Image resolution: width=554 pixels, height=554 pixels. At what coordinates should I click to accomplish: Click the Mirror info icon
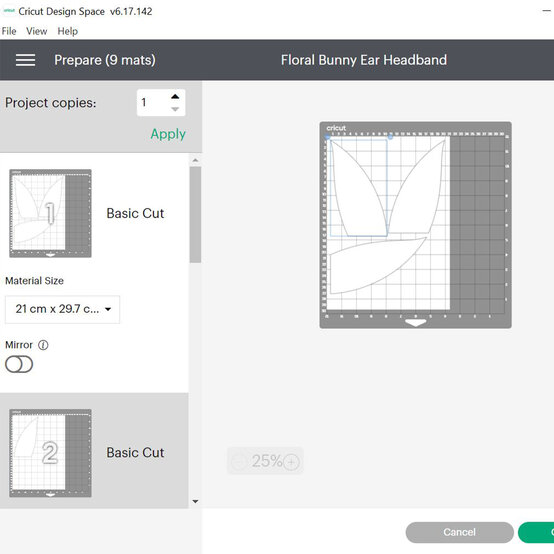click(43, 345)
